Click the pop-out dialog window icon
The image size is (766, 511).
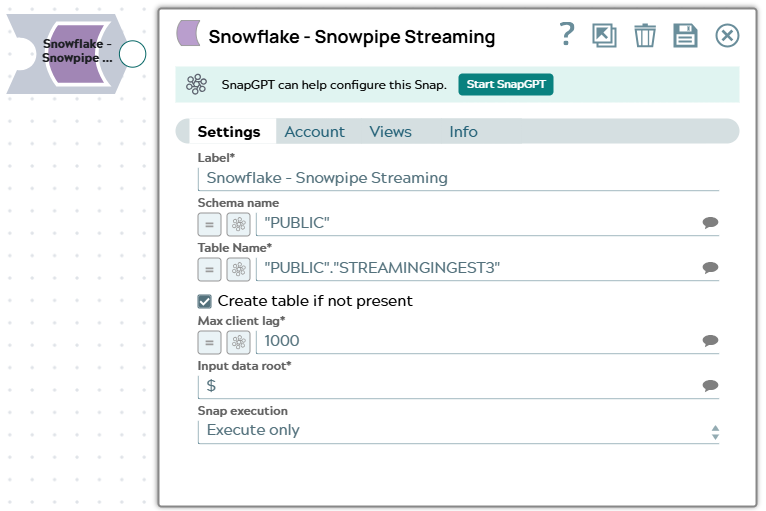pos(604,36)
